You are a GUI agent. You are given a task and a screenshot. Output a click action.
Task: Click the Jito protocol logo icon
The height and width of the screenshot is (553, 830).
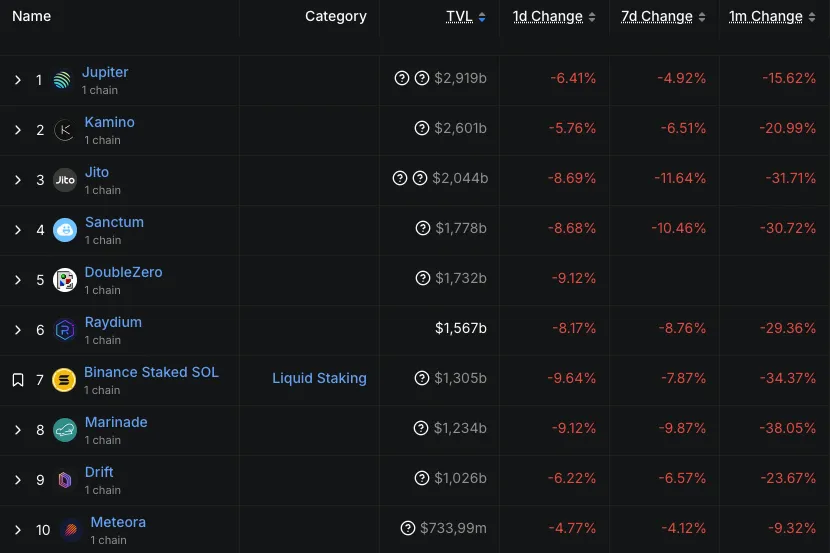[x=64, y=180]
